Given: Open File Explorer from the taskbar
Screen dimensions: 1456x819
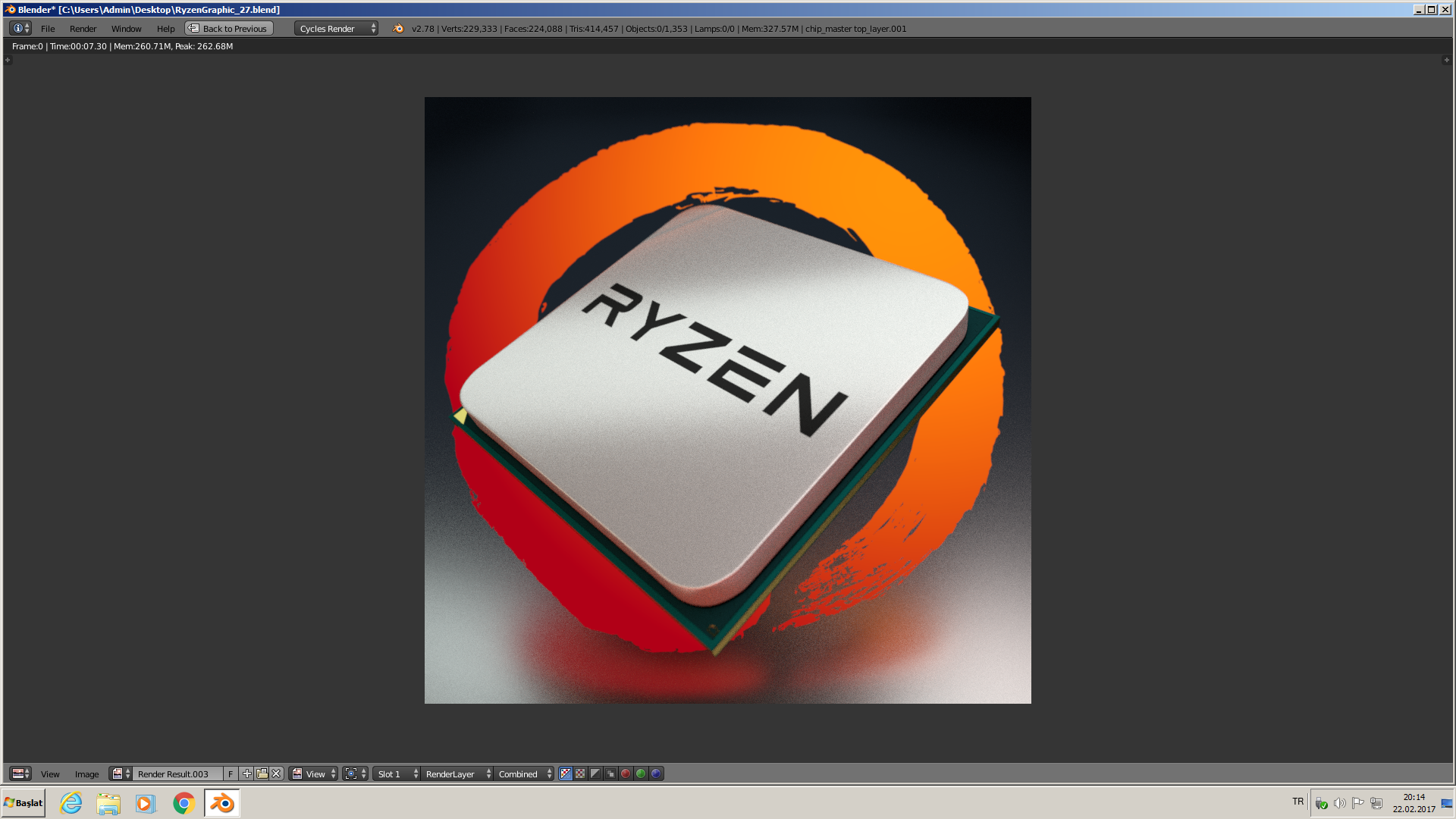Looking at the screenshot, I should [x=108, y=803].
